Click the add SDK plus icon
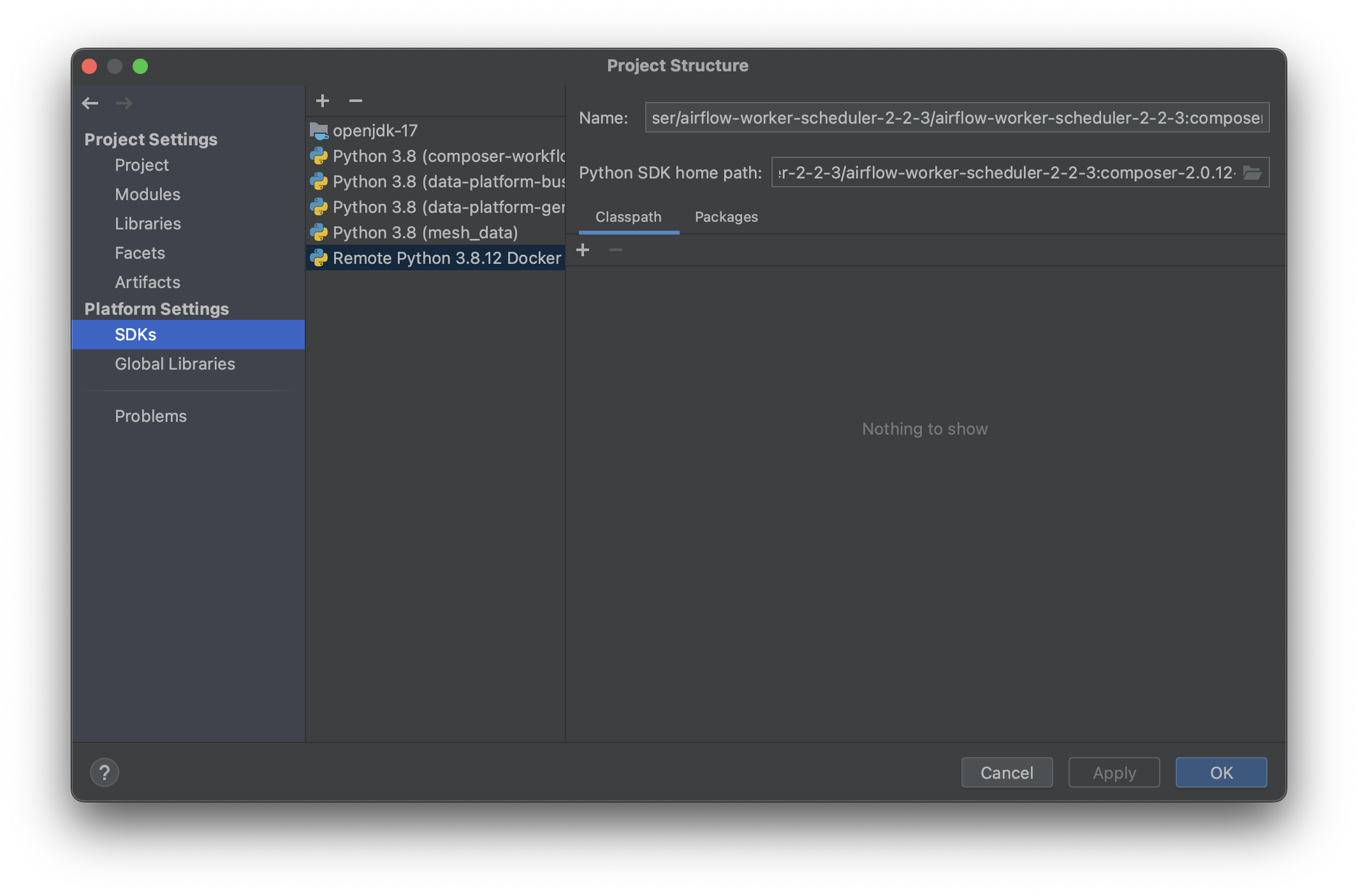The image size is (1358, 896). point(323,101)
